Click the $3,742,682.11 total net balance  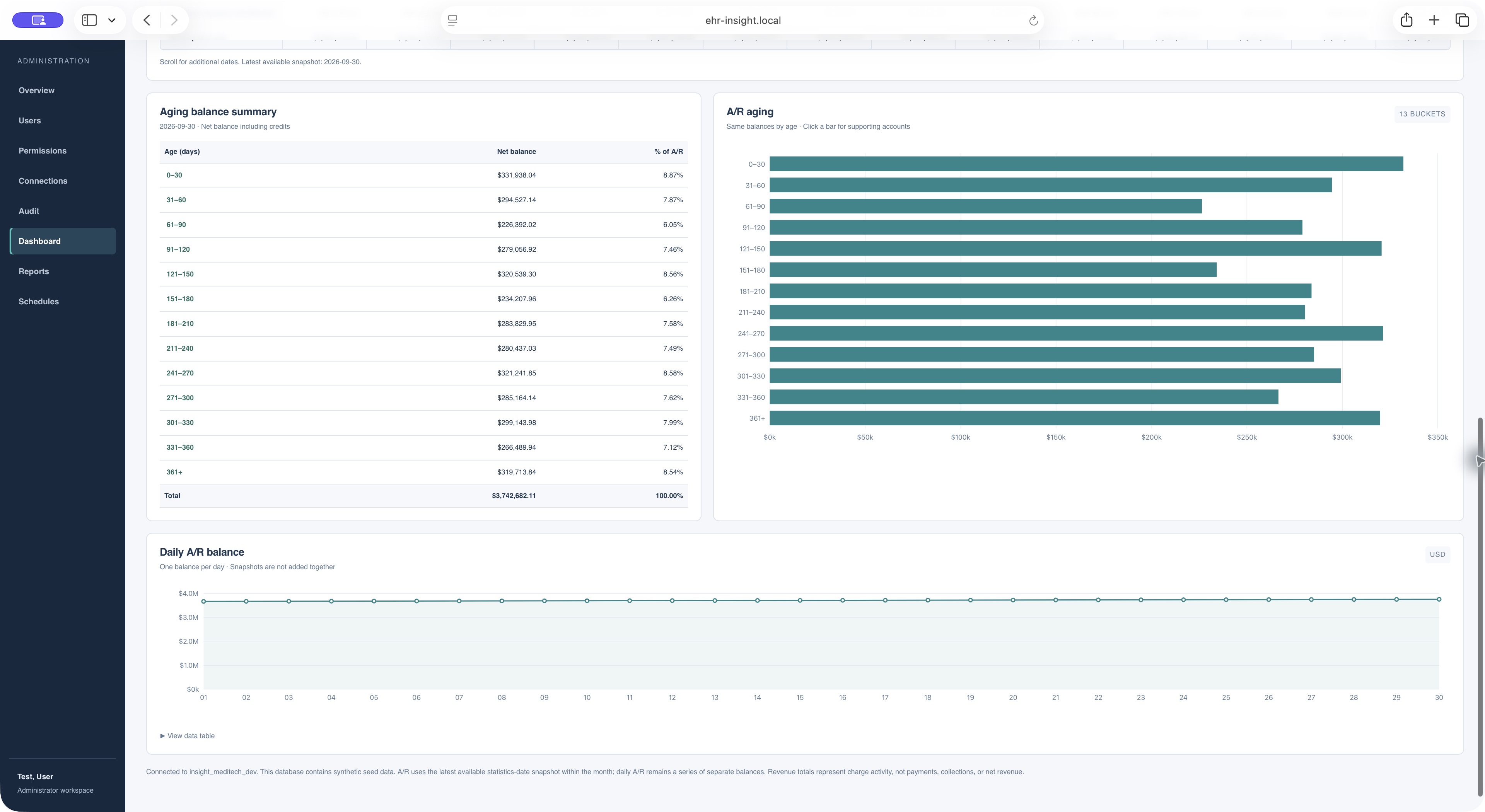[x=514, y=496]
